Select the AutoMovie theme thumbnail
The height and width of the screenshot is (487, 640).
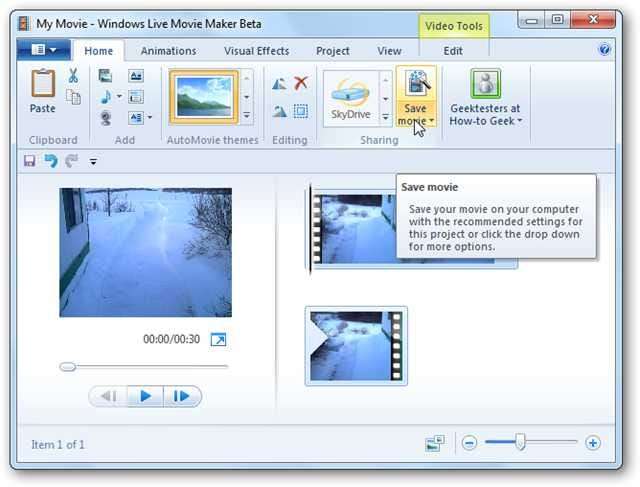(203, 97)
